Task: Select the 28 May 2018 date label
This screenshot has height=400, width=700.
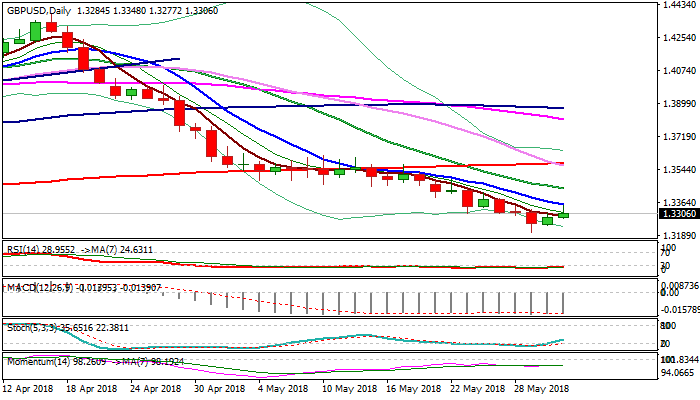Action: coord(539,388)
